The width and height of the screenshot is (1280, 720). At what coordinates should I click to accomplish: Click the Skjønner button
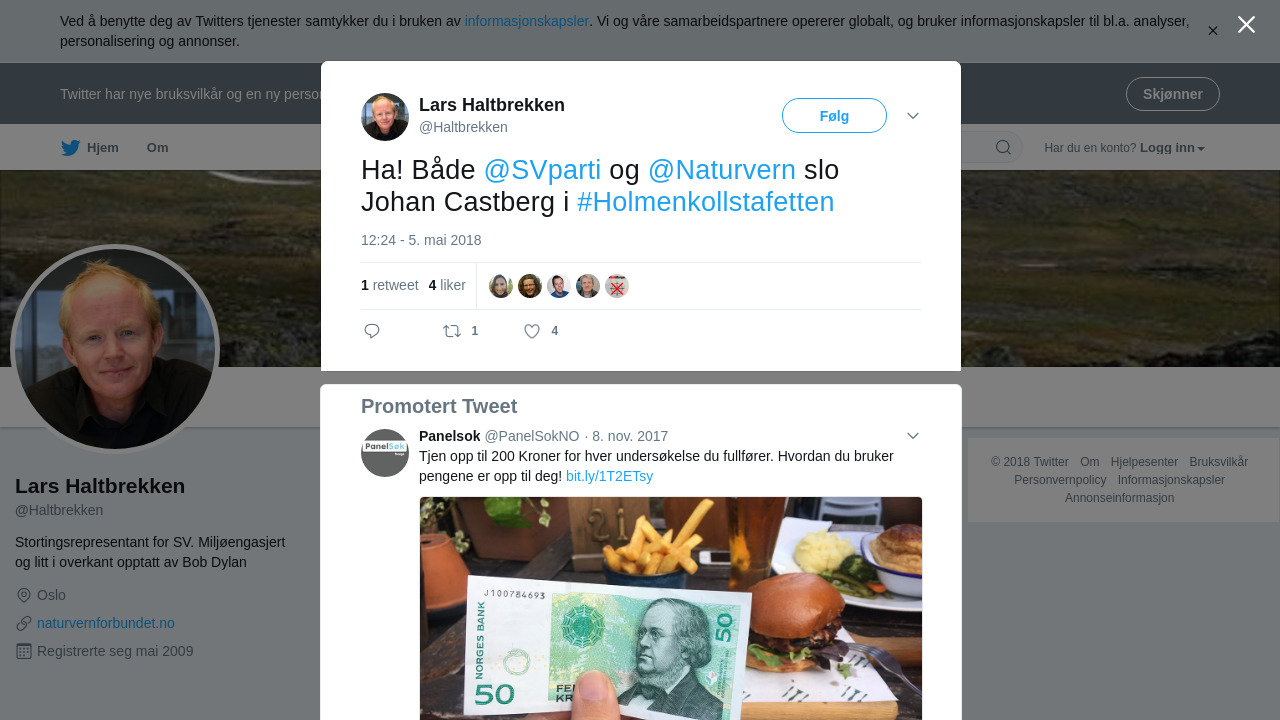1172,94
